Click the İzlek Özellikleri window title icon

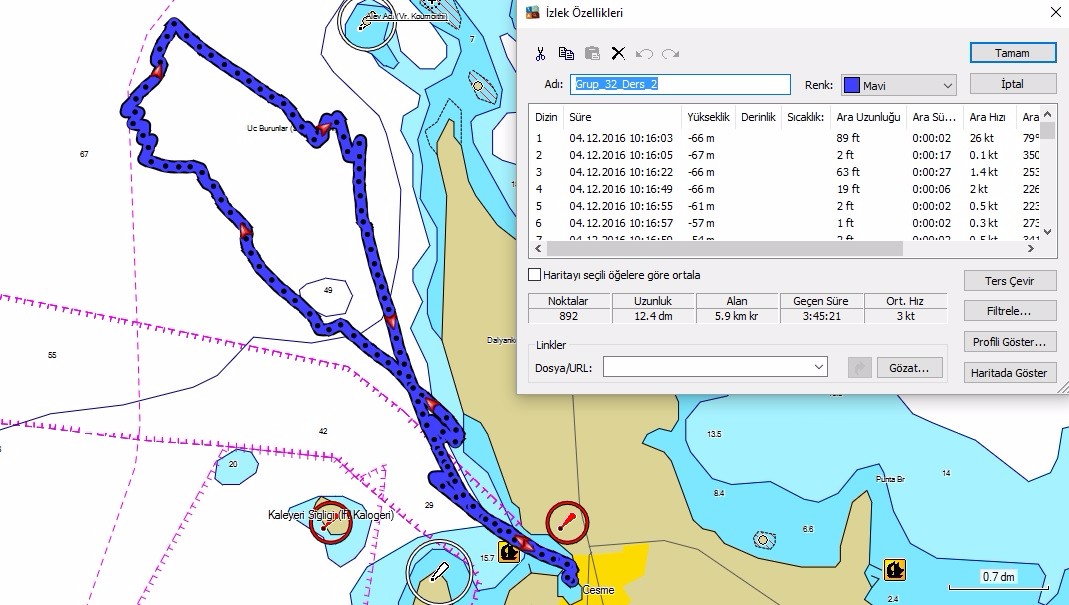[532, 12]
